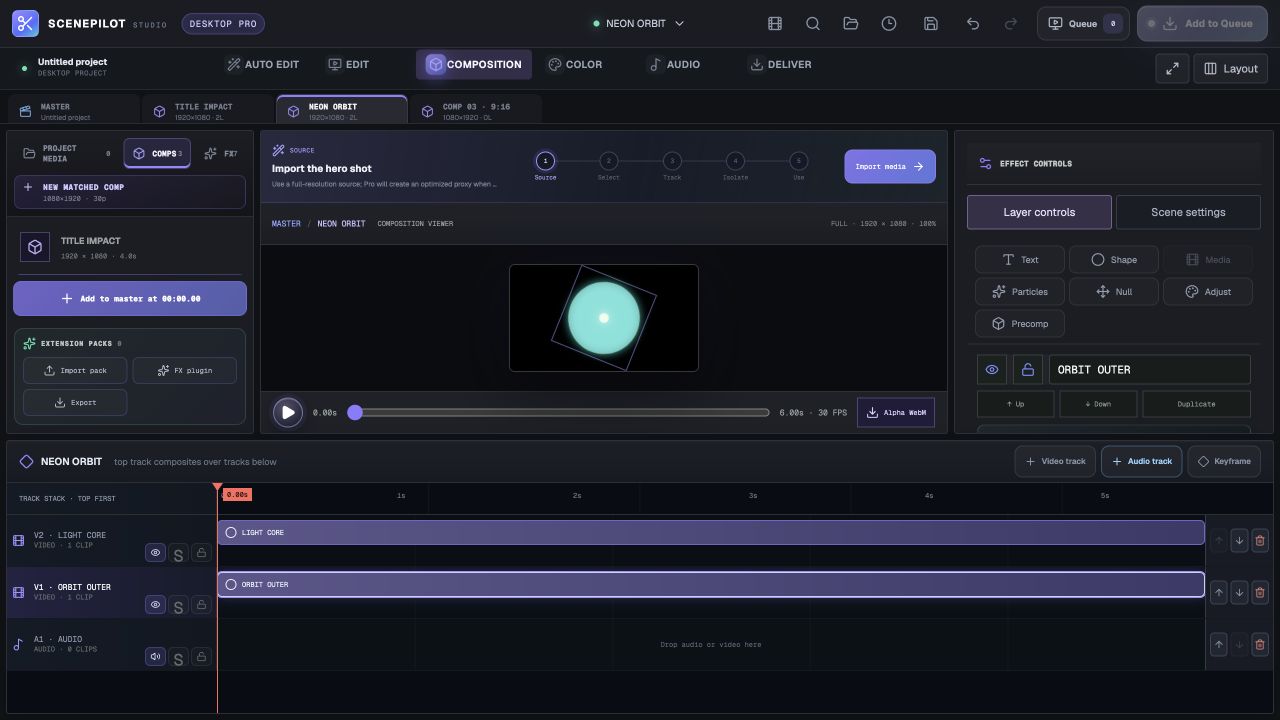Viewport: 1280px width, 720px height.
Task: Click the ScenePilot scissors logo icon
Action: click(25, 23)
